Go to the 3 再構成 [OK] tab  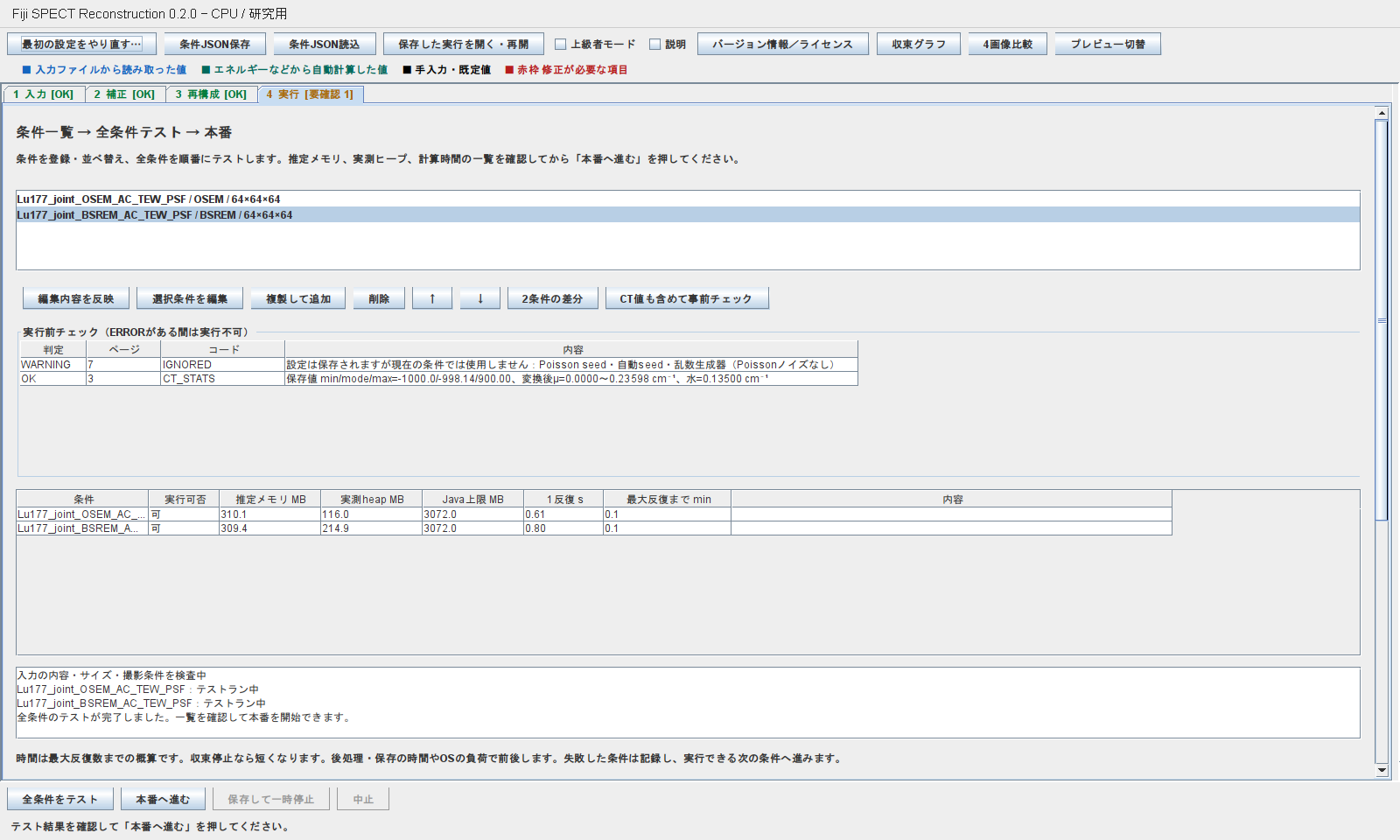[212, 94]
